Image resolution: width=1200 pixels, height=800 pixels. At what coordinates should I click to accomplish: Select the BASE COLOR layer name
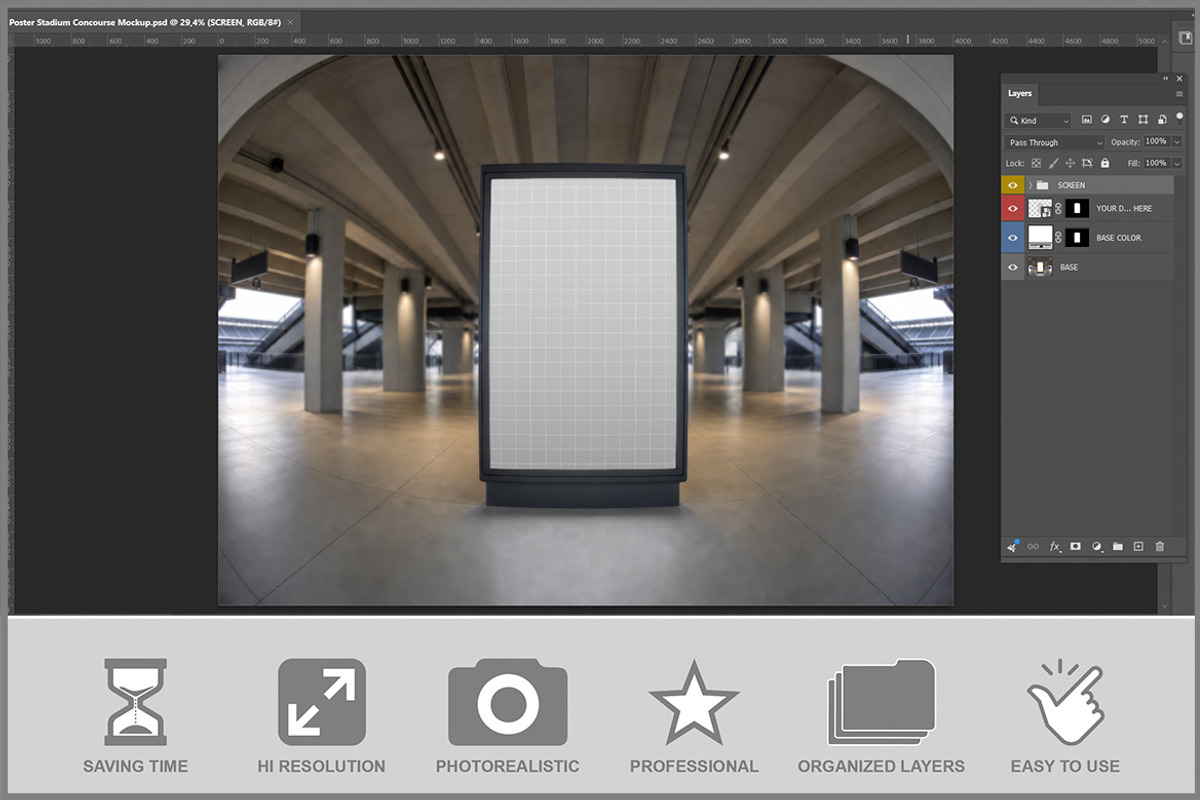coord(1119,238)
